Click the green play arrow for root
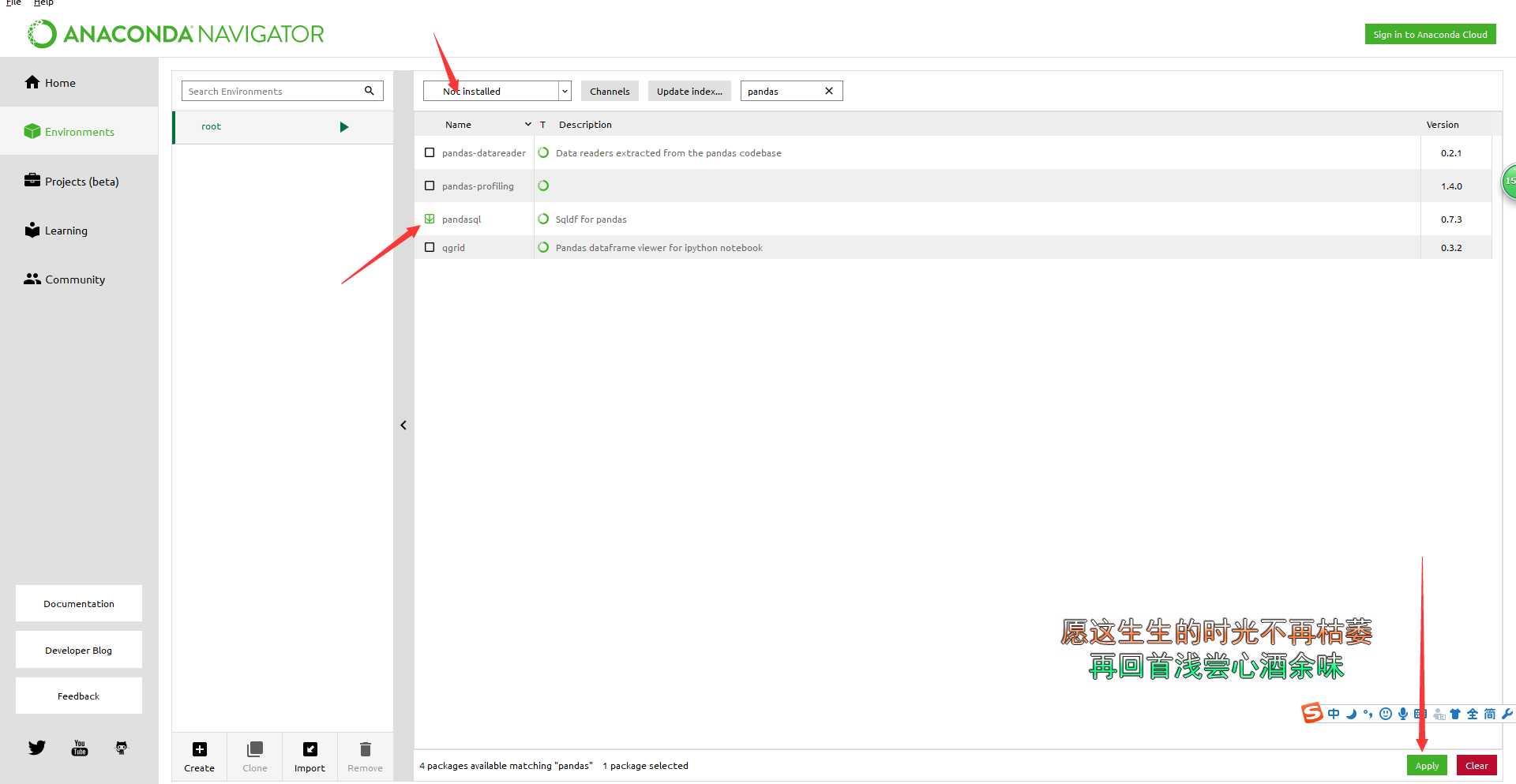The width and height of the screenshot is (1516, 784). point(344,126)
